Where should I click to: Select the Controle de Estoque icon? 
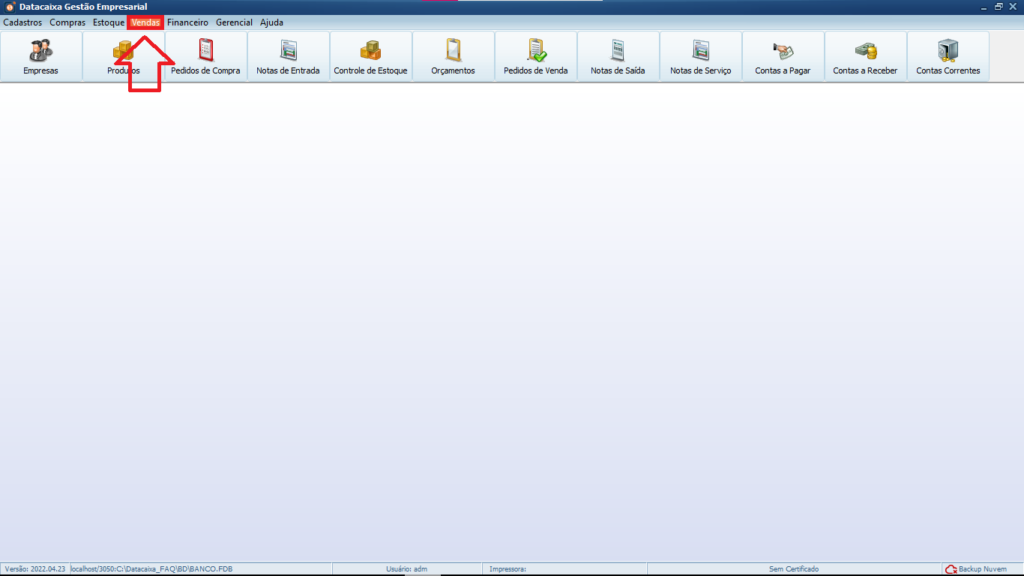(370, 56)
